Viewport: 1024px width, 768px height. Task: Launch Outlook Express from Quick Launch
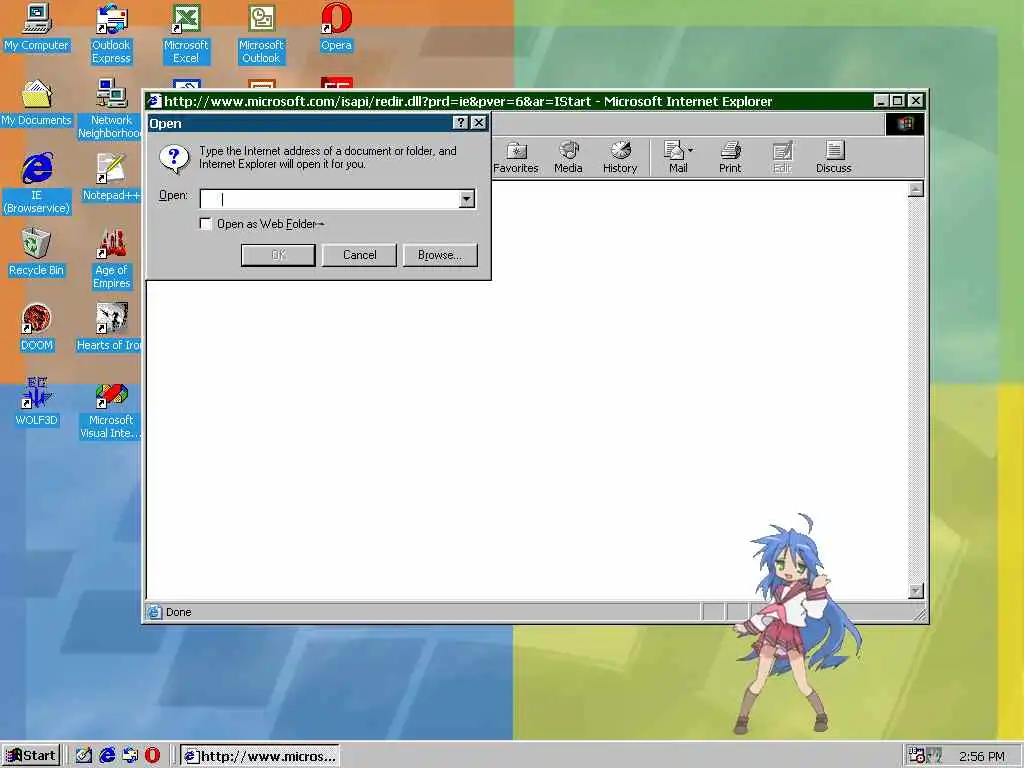tap(130, 756)
